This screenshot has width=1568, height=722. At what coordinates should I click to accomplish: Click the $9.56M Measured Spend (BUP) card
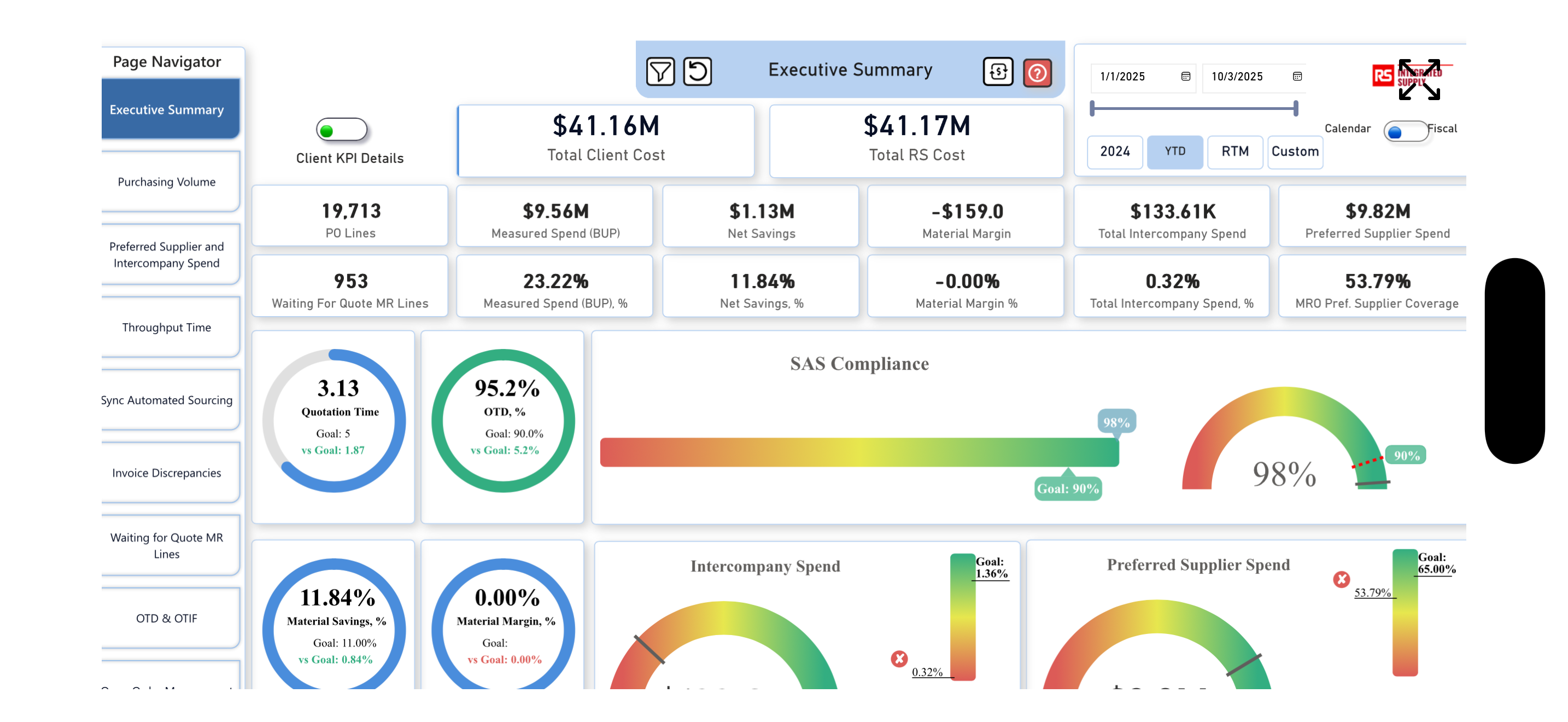pyautogui.click(x=555, y=216)
